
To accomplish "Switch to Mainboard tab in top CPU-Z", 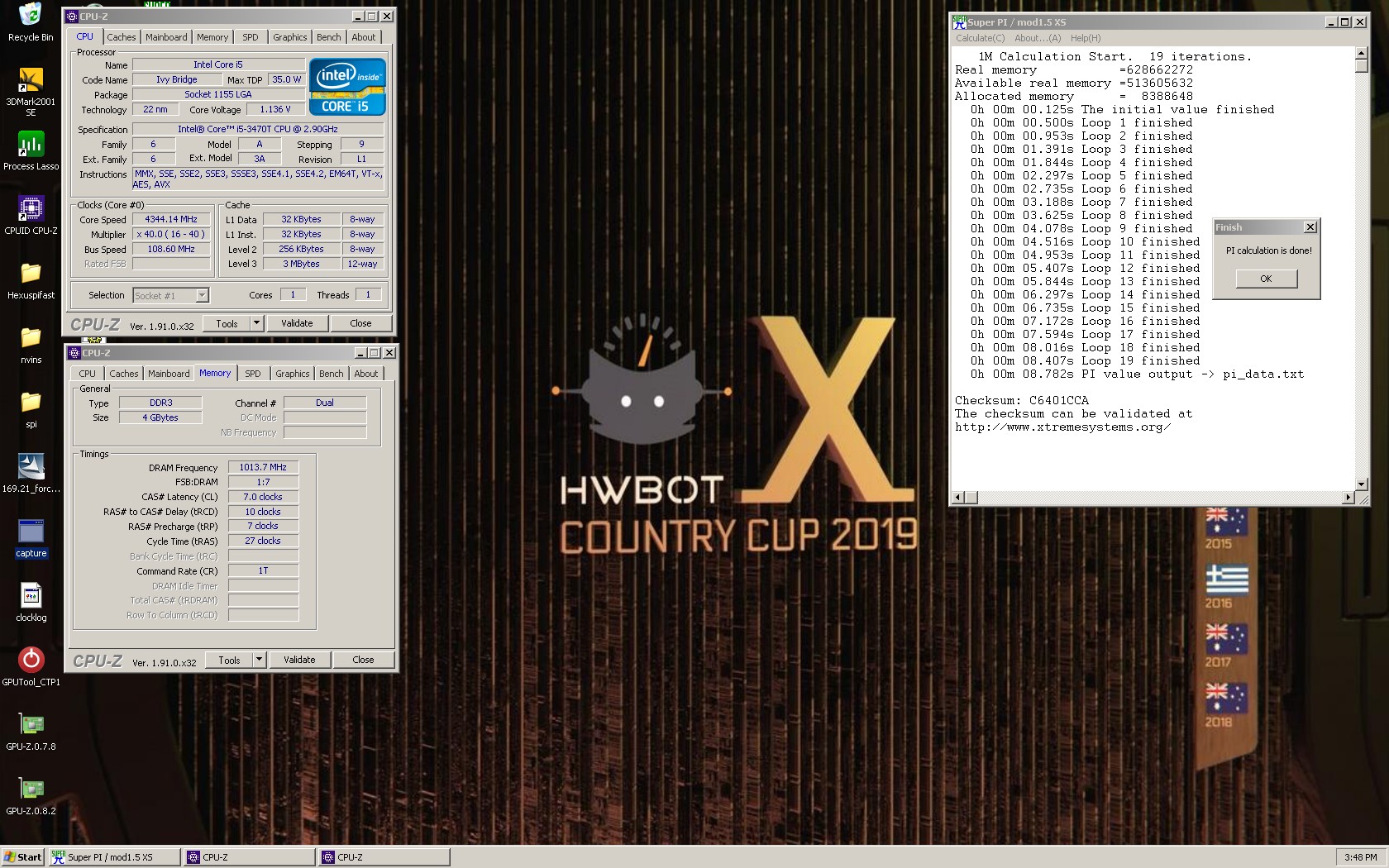I will coord(166,37).
